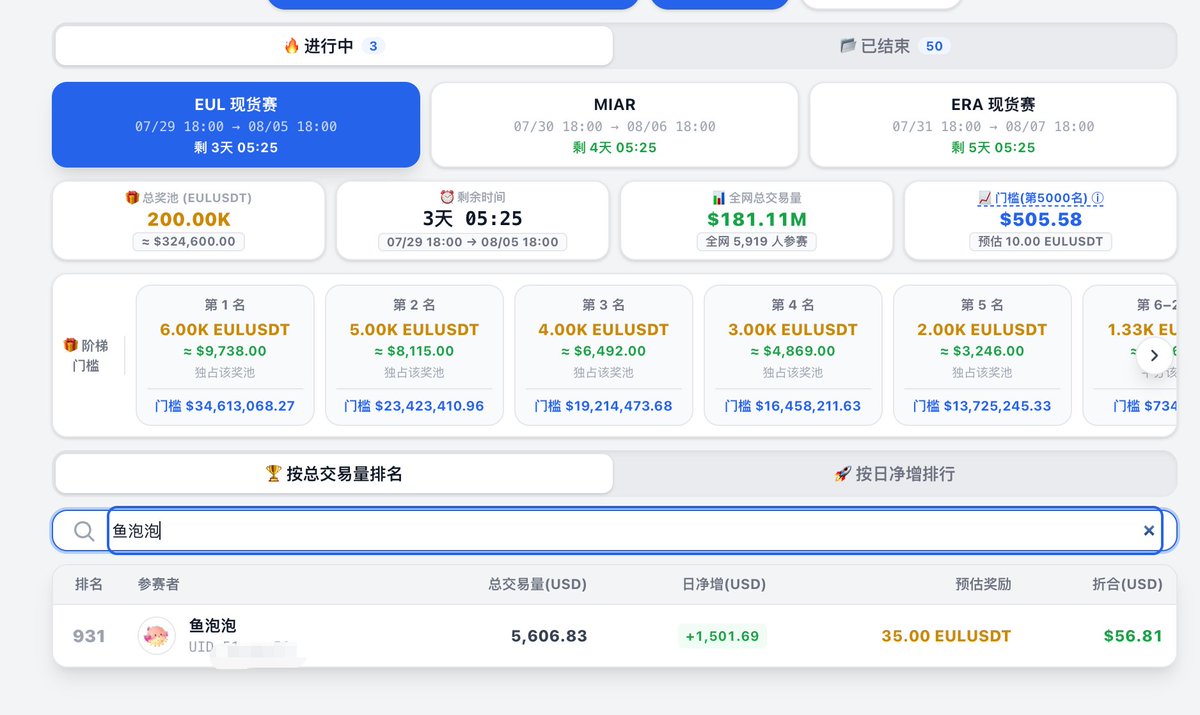Click the rocket icon on 按日净增排行
The height and width of the screenshot is (715, 1200).
tap(842, 474)
